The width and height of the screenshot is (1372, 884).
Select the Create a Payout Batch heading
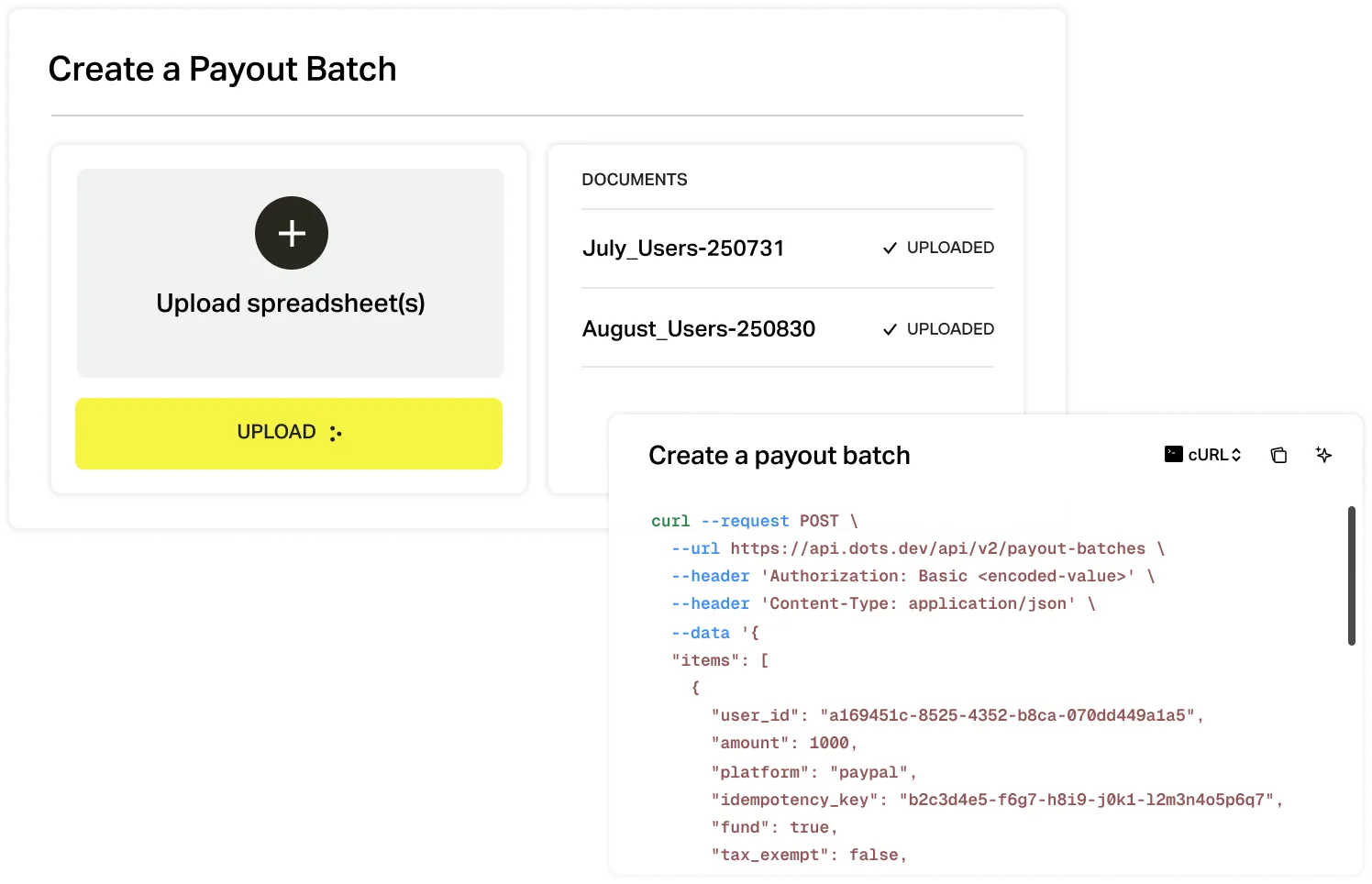(223, 68)
